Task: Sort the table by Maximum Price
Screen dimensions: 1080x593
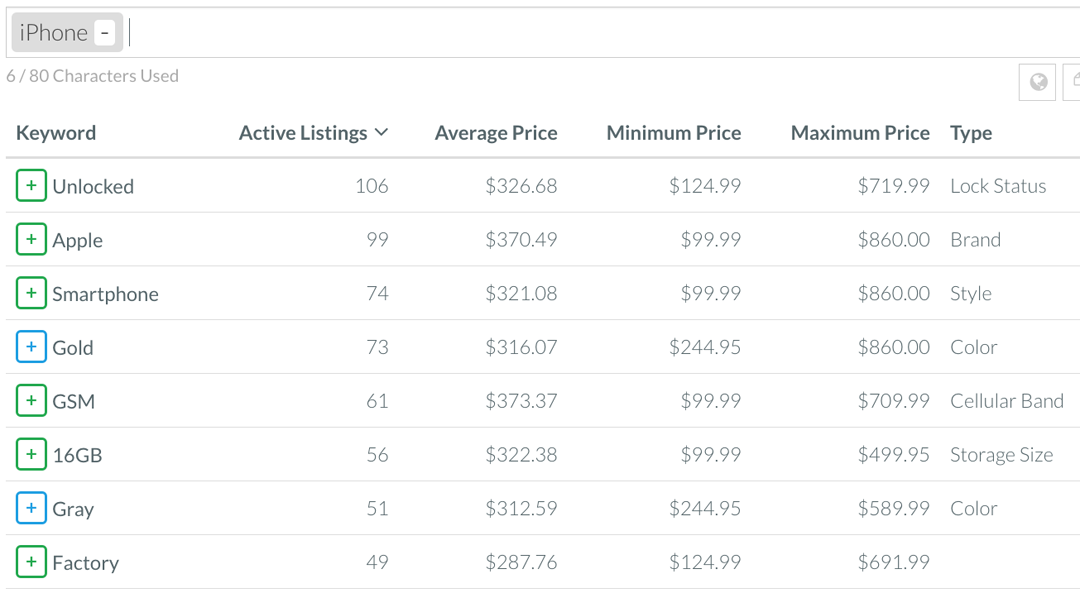Action: tap(860, 133)
